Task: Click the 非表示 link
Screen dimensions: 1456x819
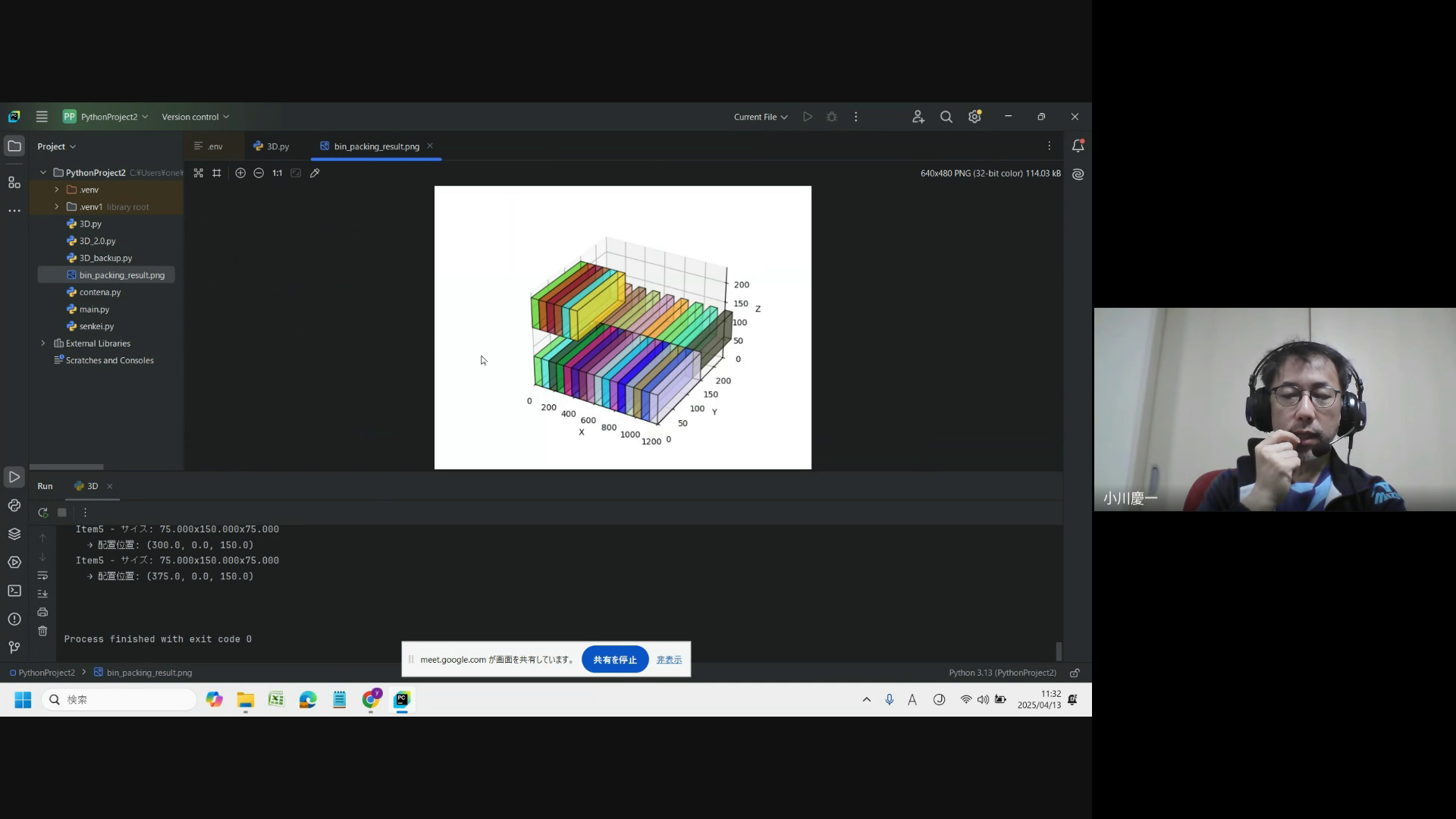Action: [669, 660]
